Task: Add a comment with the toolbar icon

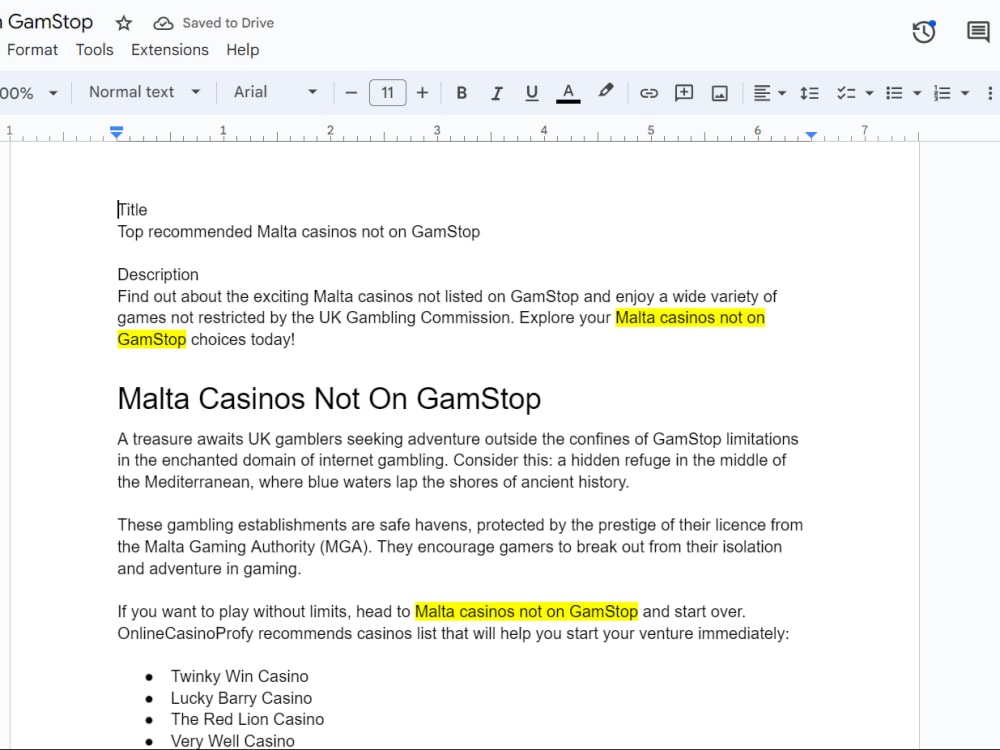Action: [684, 93]
